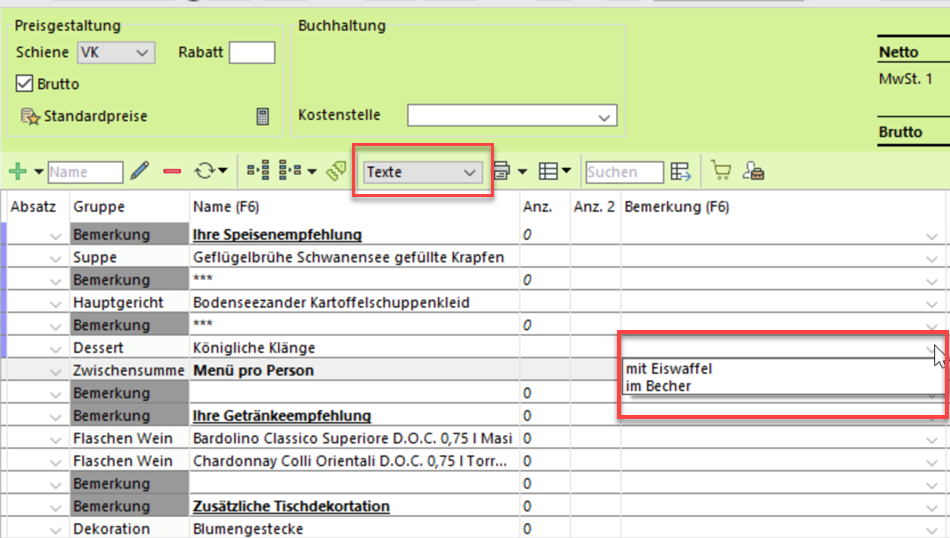Open the Schiene VK dropdown
The image size is (950, 538).
coord(115,53)
